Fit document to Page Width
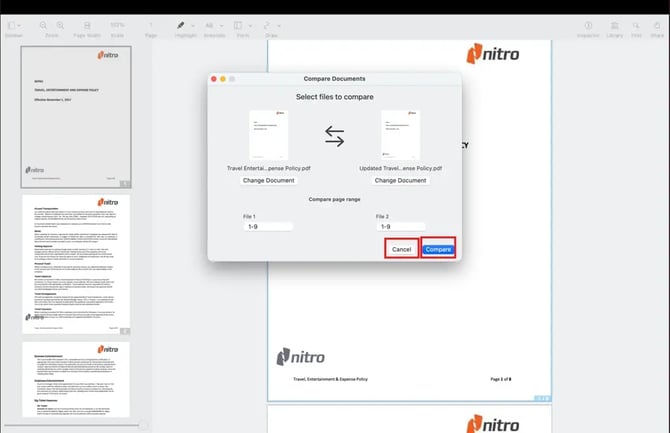 [x=87, y=26]
